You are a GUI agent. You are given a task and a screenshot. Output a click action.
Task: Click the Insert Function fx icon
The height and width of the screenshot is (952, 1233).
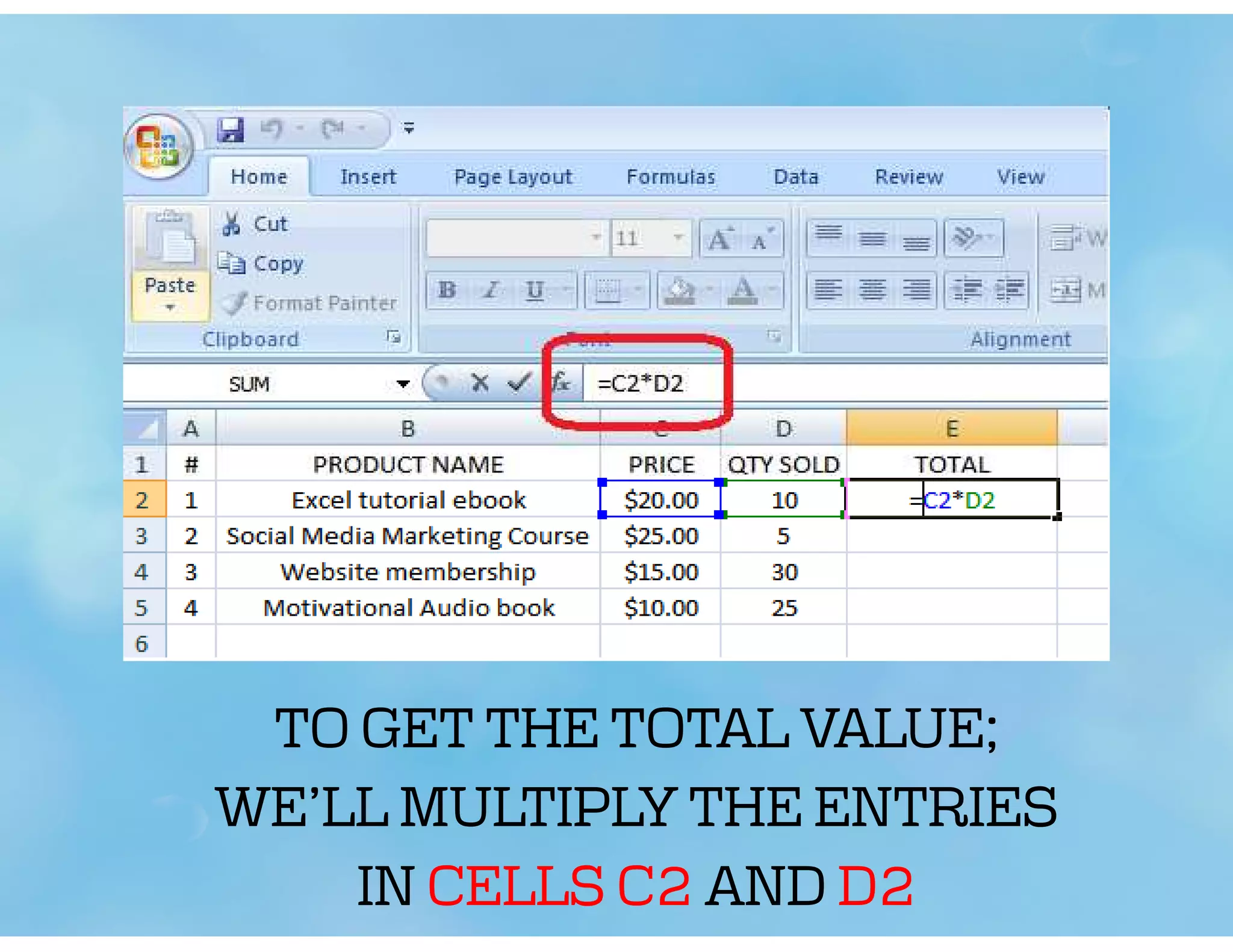(561, 383)
